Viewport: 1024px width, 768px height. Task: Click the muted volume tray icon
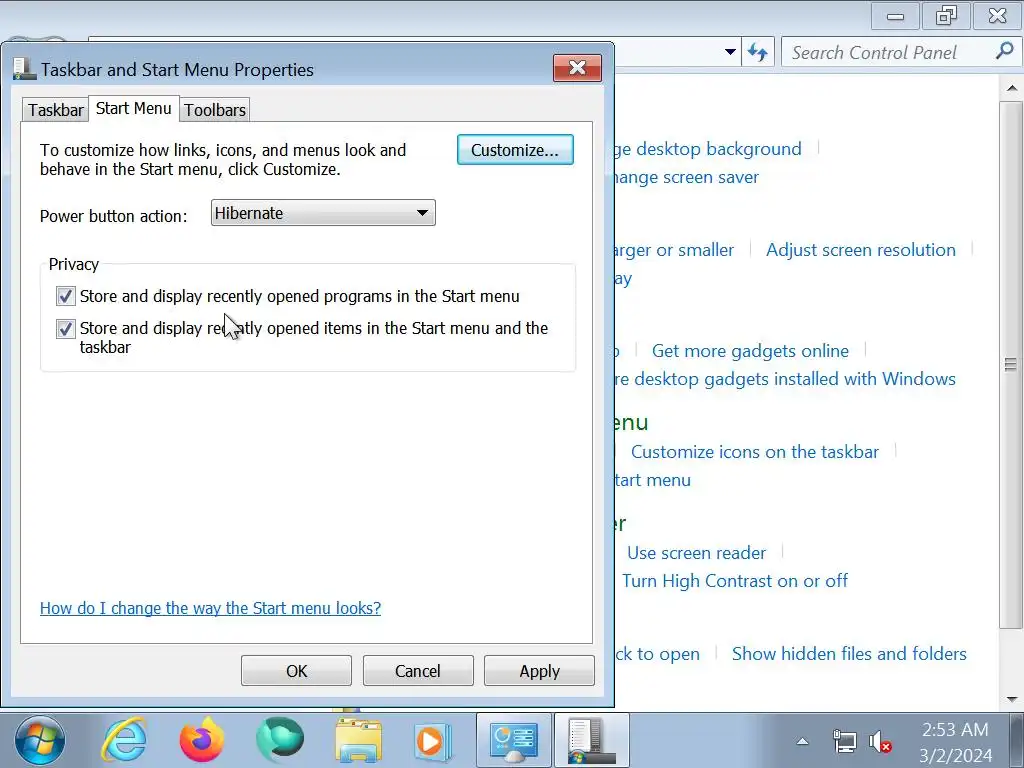[880, 741]
